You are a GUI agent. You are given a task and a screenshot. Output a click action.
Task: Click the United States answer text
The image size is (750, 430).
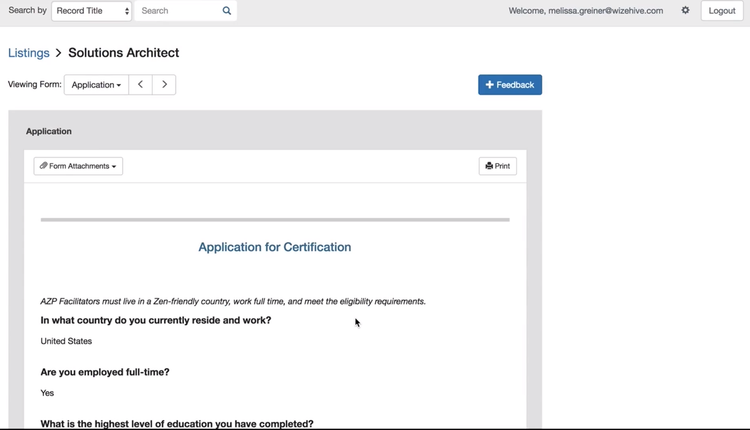(x=66, y=341)
